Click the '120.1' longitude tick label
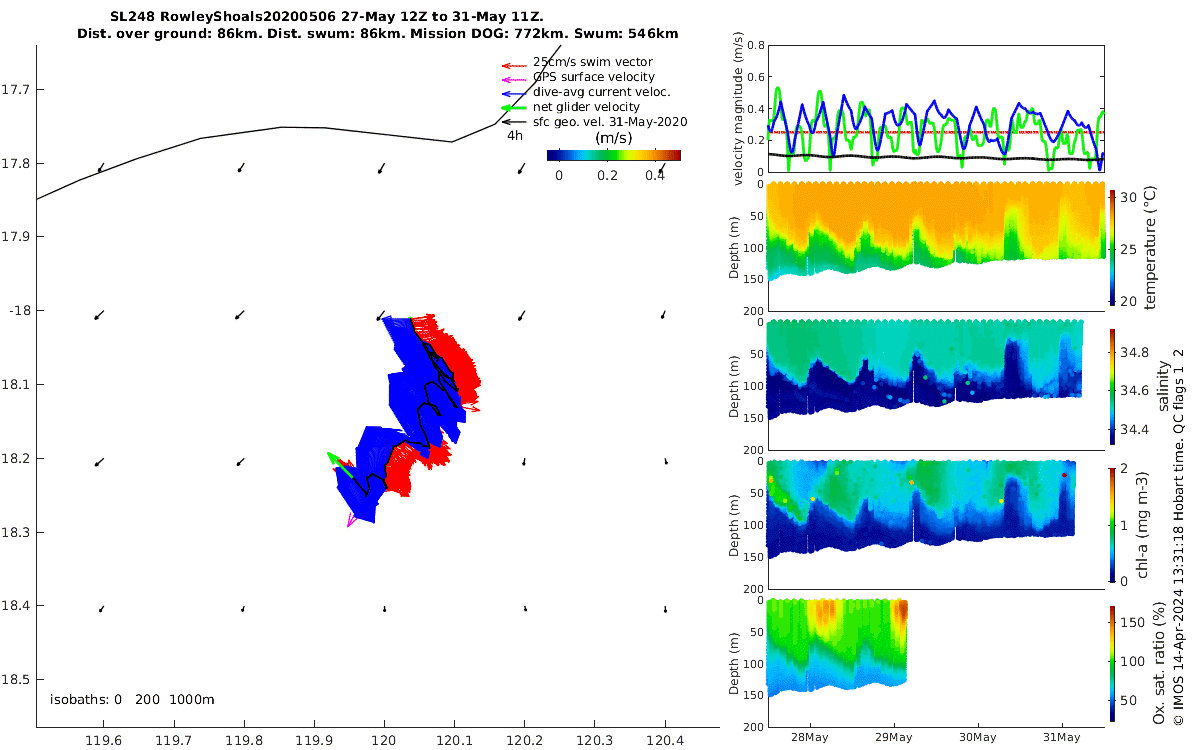 454,740
